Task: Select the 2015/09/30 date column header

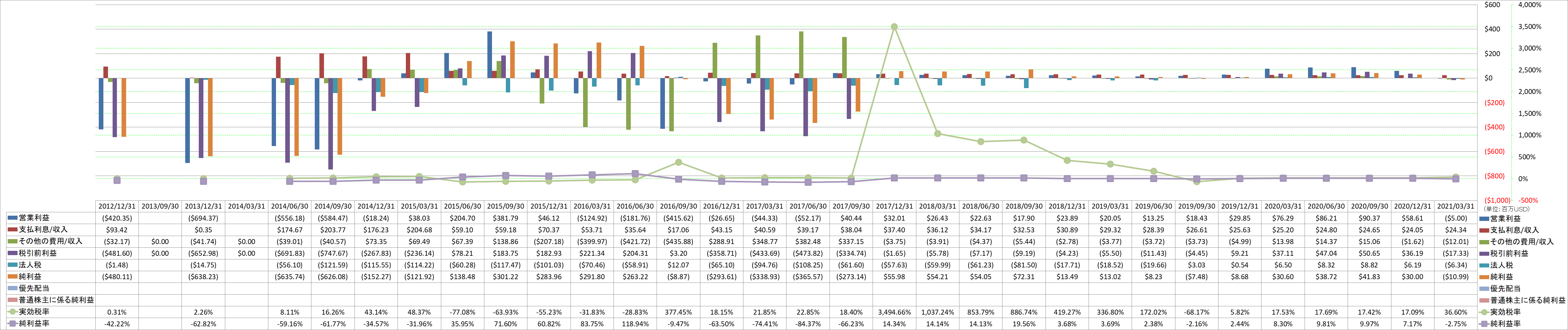Action: pos(505,206)
